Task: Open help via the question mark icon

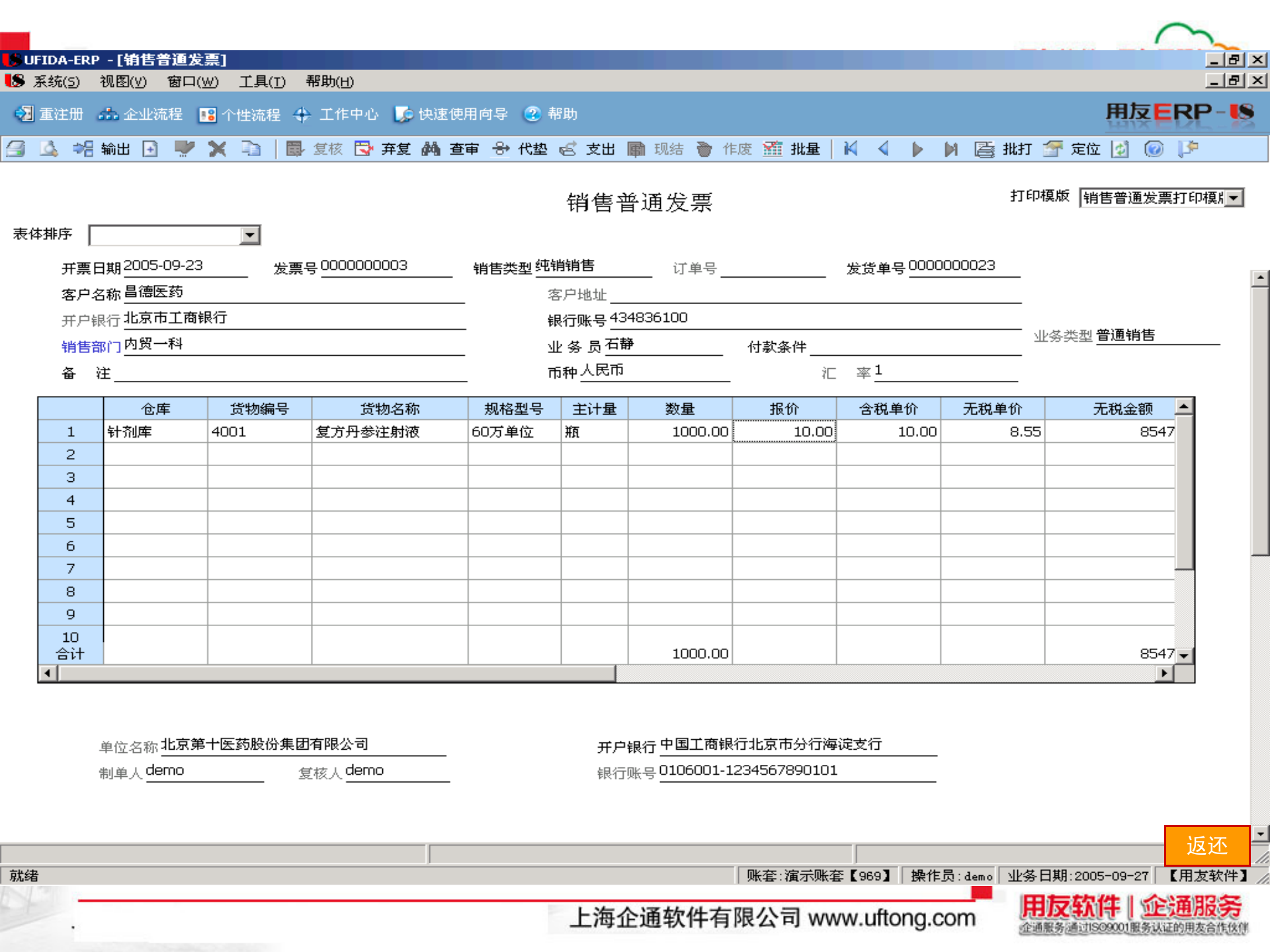Action: (x=1154, y=149)
